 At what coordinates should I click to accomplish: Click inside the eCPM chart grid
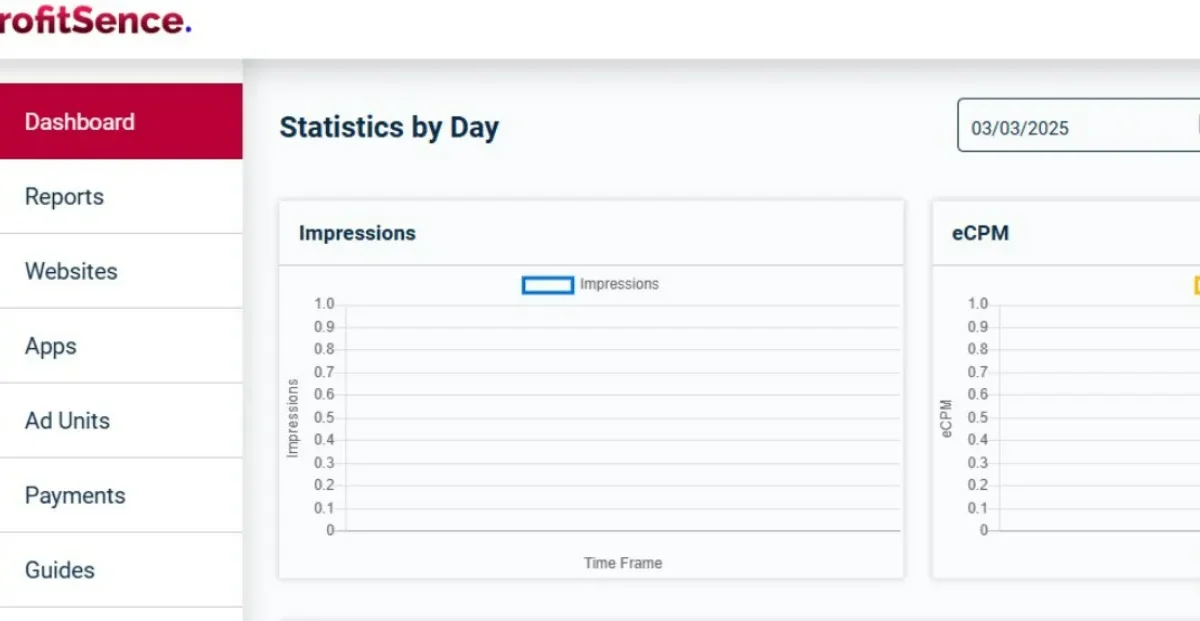coord(1099,417)
